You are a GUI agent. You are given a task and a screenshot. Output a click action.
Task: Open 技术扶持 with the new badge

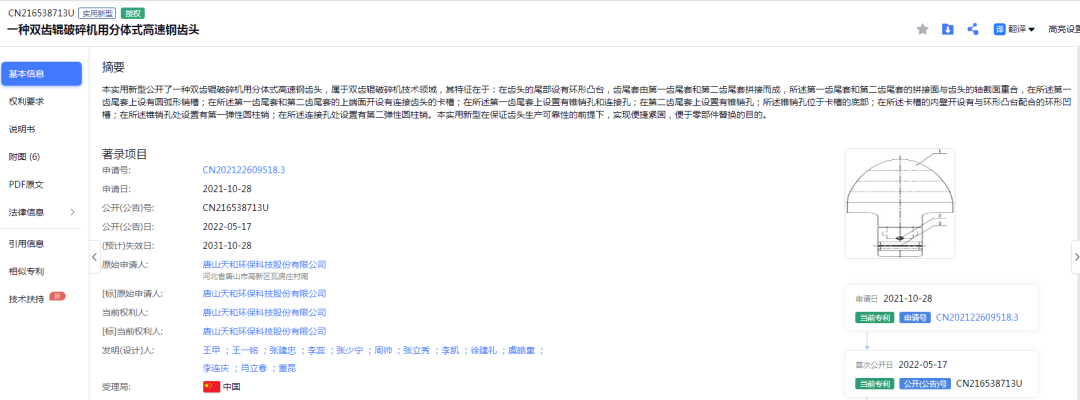26,299
